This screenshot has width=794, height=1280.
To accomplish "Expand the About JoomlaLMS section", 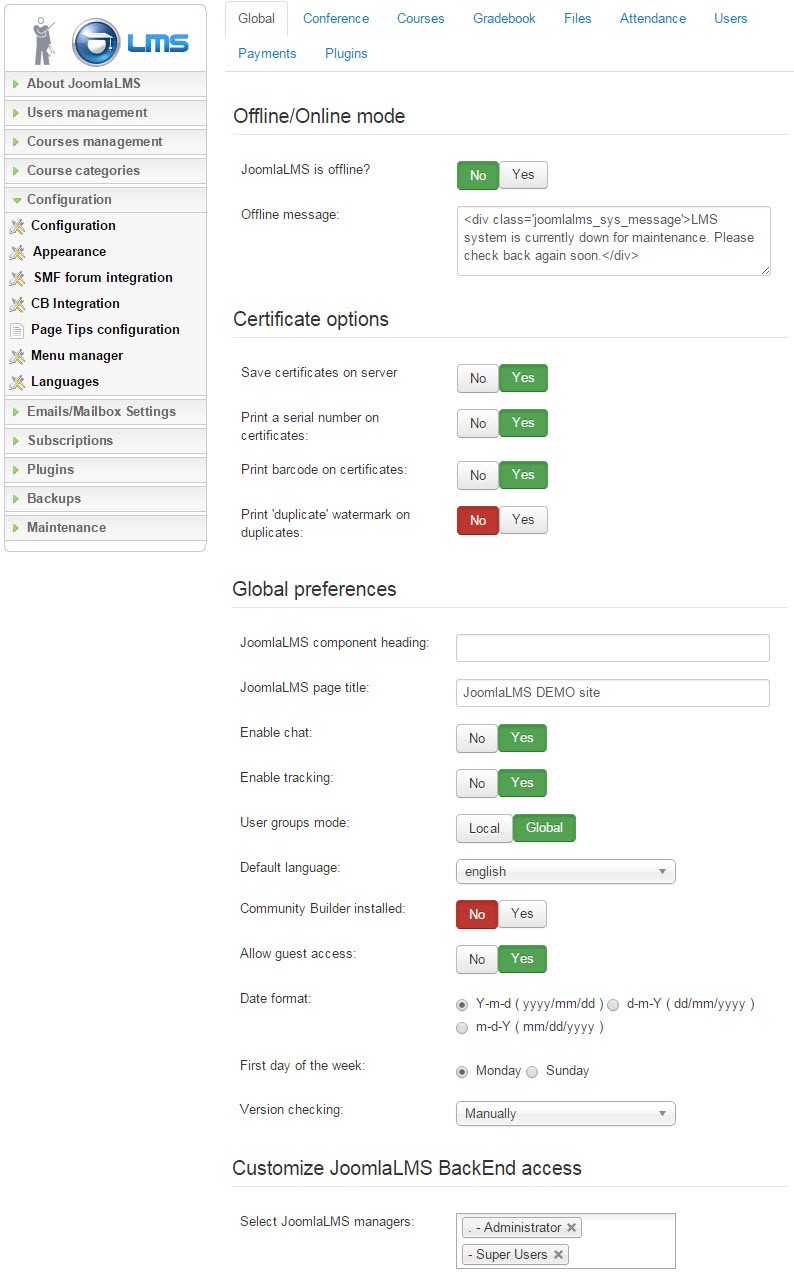I will 105,84.
